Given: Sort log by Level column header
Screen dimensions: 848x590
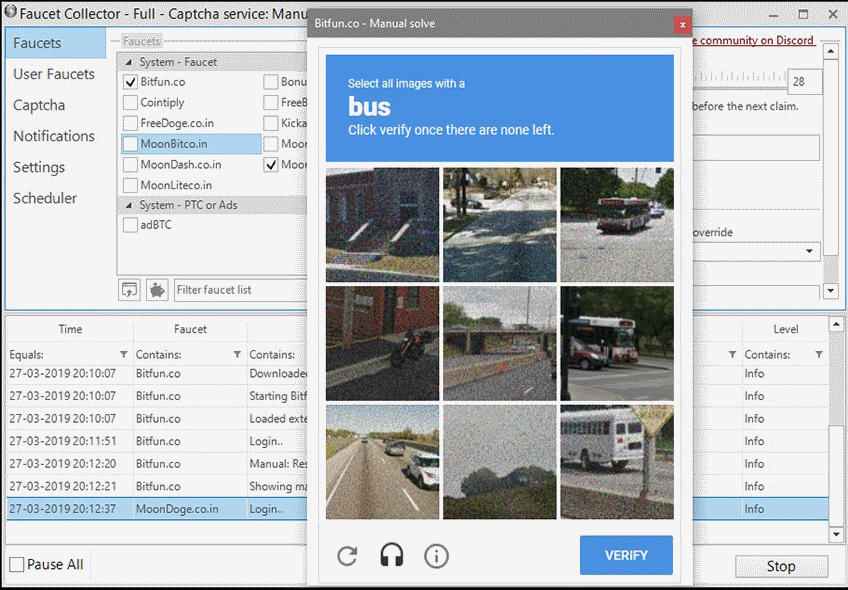Looking at the screenshot, I should click(785, 329).
